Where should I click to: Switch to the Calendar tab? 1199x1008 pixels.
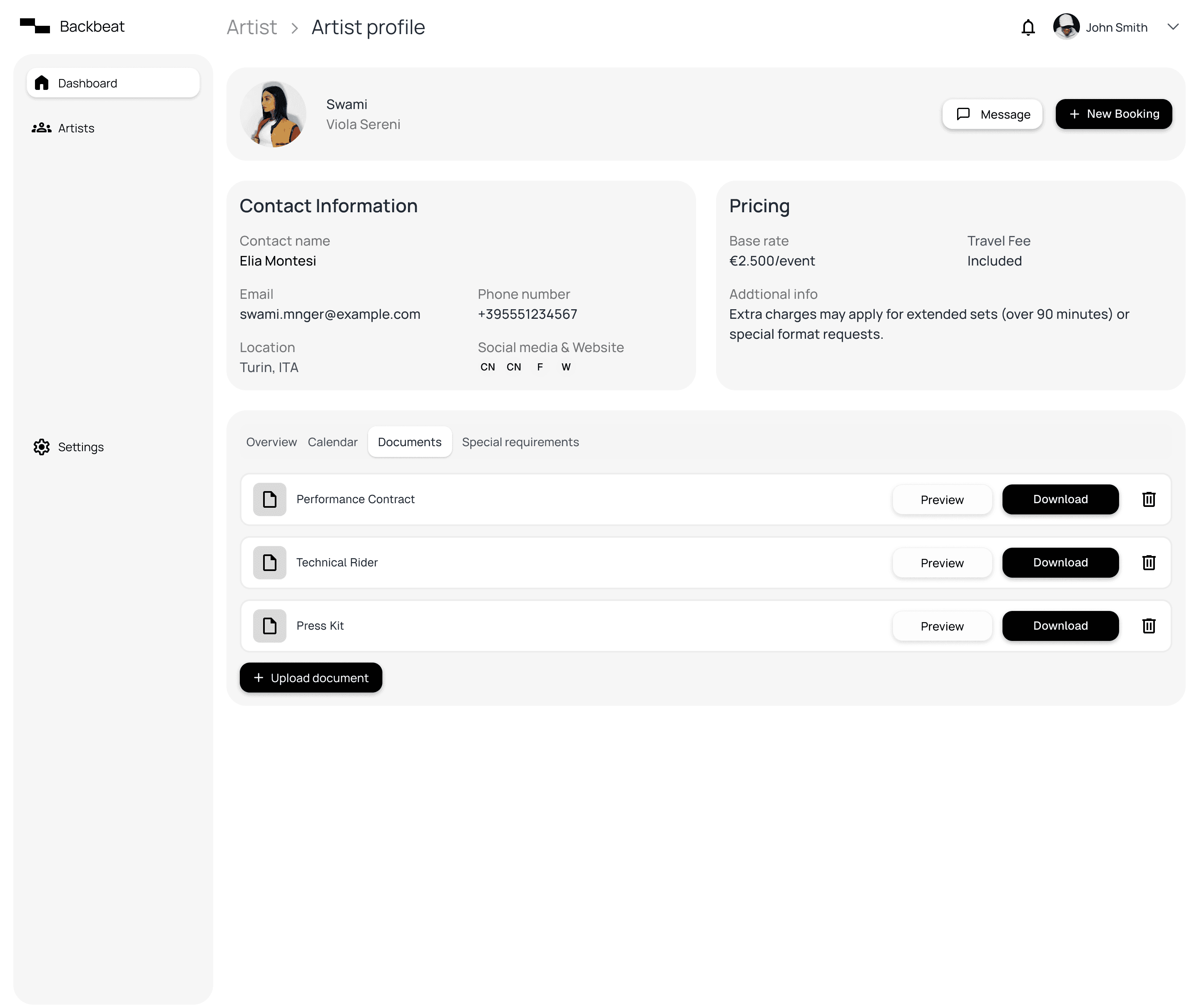[332, 442]
